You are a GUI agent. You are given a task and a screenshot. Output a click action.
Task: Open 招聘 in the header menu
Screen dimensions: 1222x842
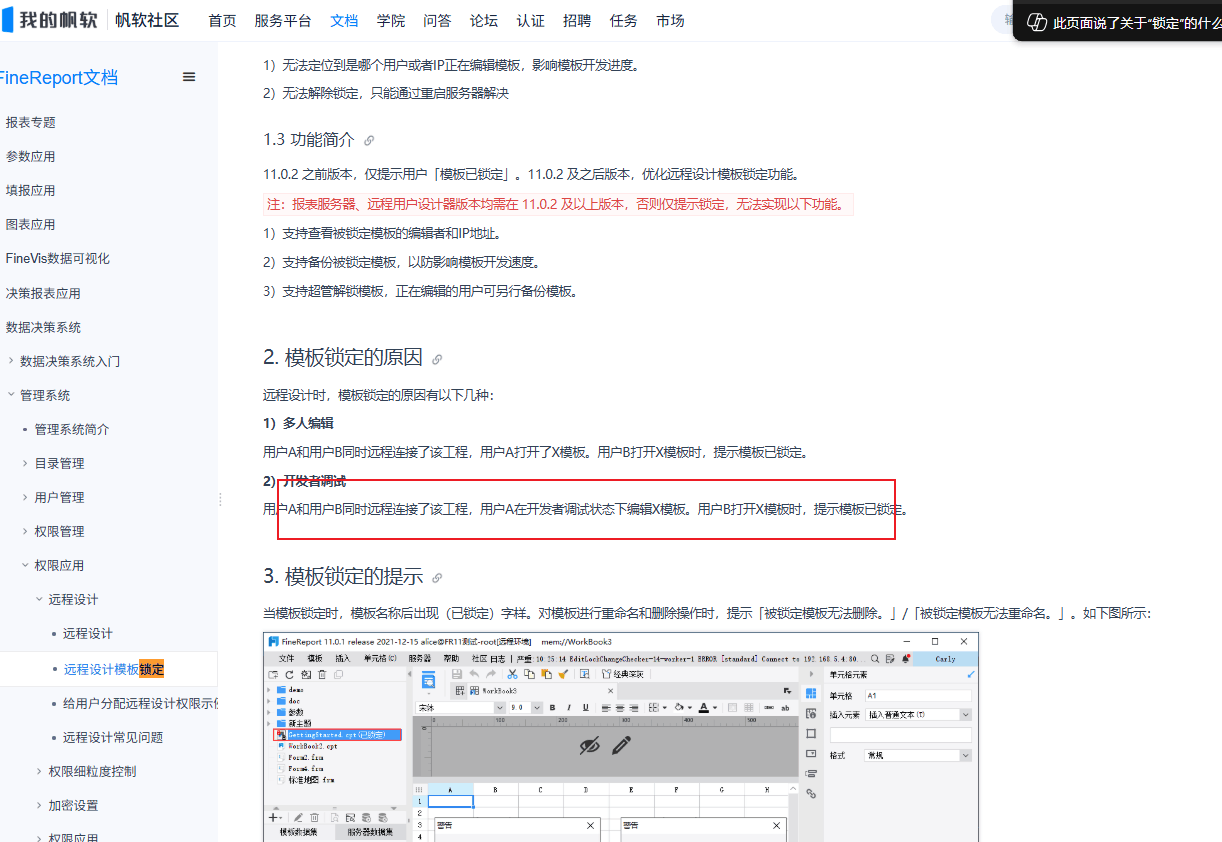click(577, 20)
